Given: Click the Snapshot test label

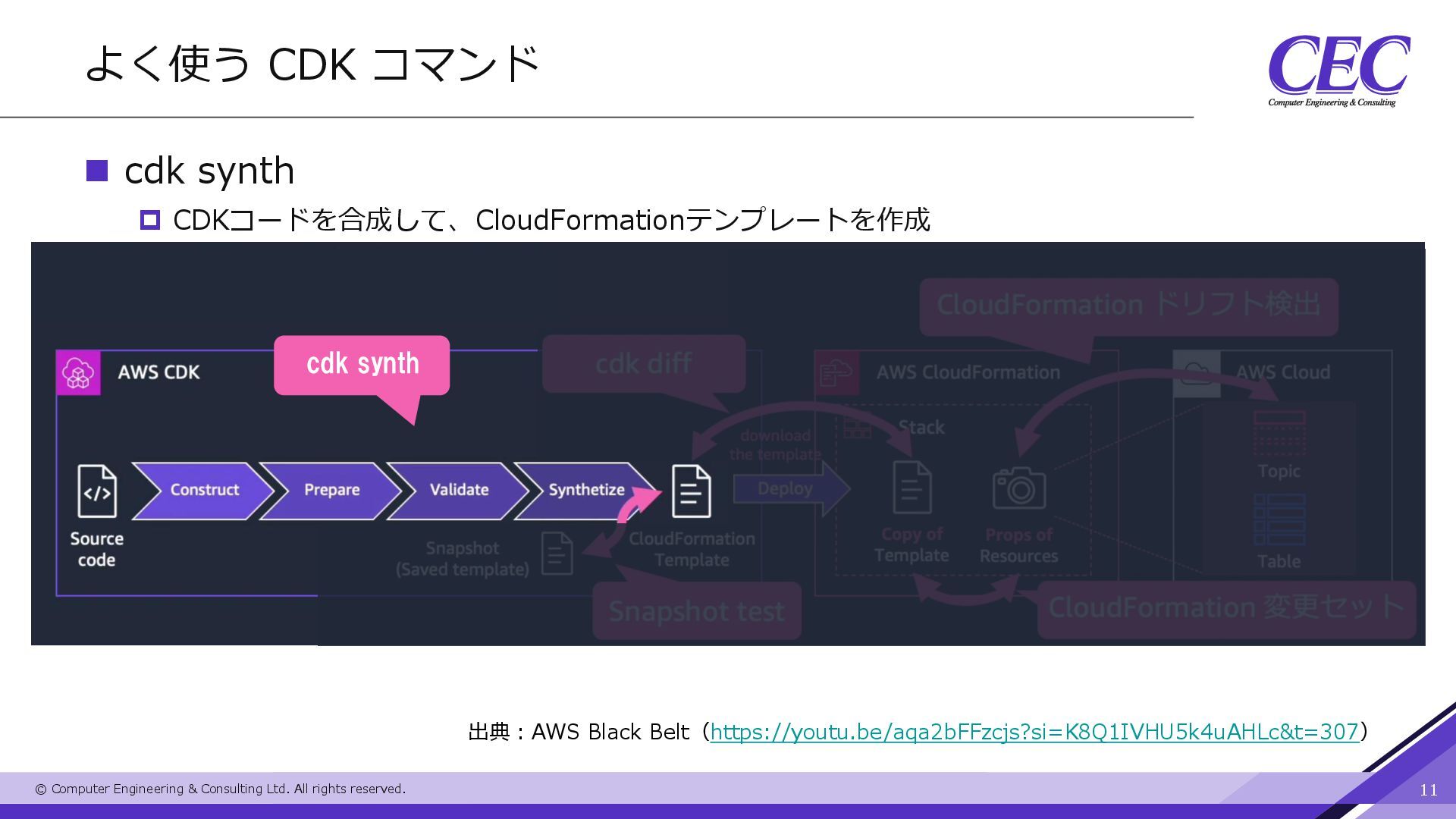Looking at the screenshot, I should 696,611.
